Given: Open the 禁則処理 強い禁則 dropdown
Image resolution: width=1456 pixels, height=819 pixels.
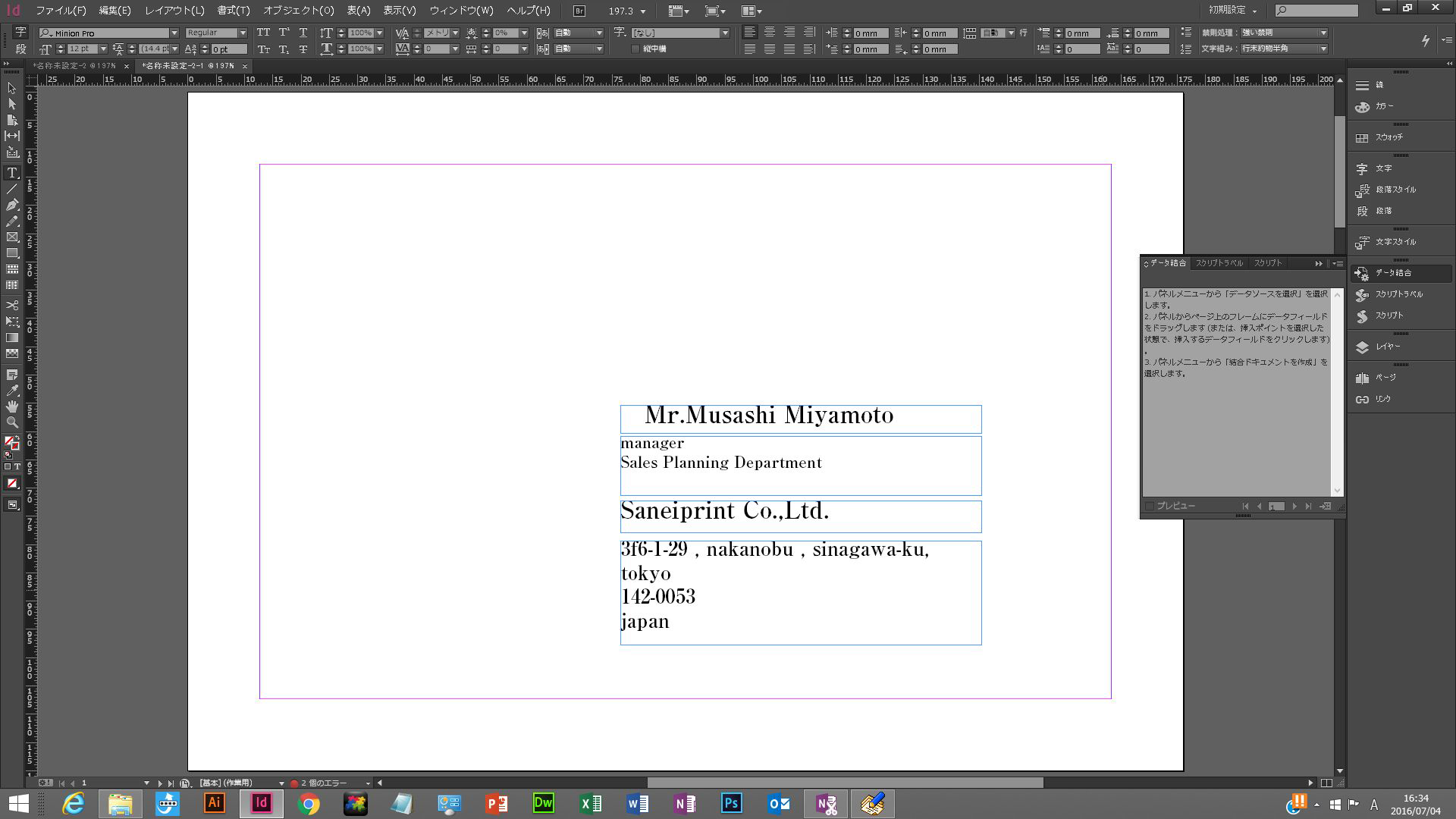Looking at the screenshot, I should 1283,33.
